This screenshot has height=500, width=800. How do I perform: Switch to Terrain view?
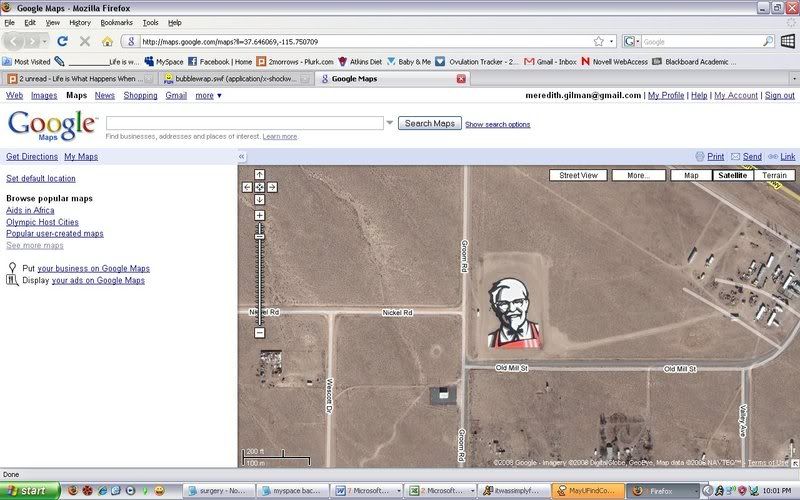click(x=773, y=175)
